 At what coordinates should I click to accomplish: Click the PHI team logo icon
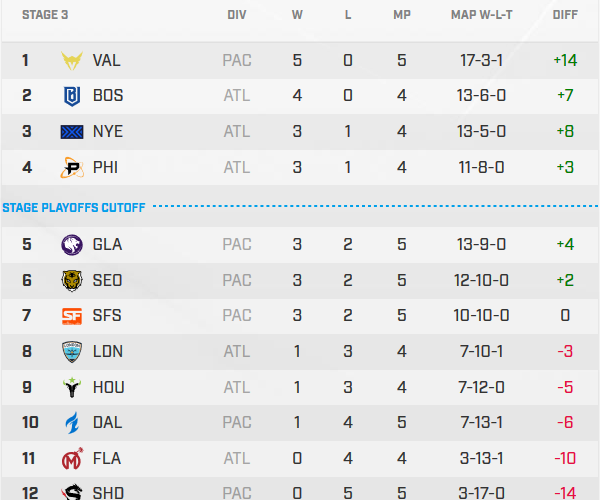[x=73, y=168]
